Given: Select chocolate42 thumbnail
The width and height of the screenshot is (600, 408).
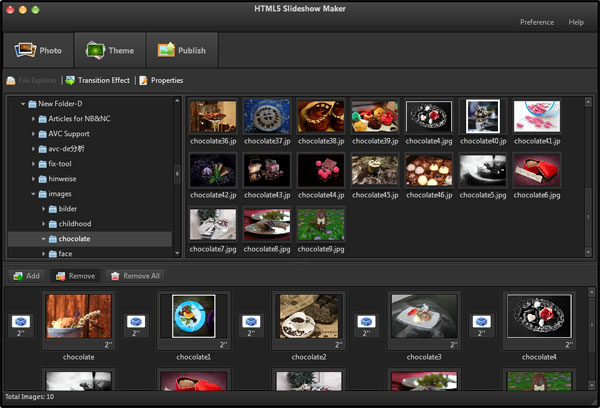Looking at the screenshot, I should coord(213,170).
